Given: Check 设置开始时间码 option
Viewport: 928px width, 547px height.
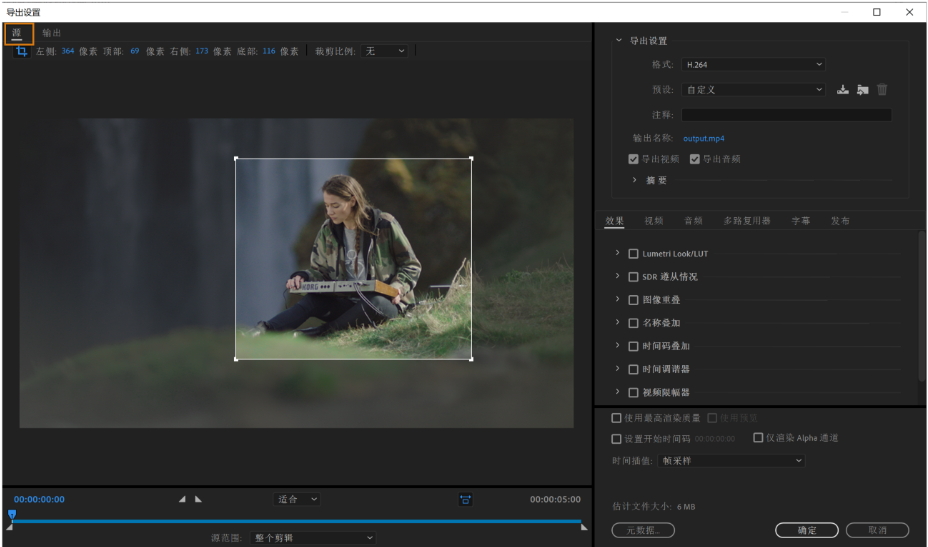Looking at the screenshot, I should tap(616, 439).
